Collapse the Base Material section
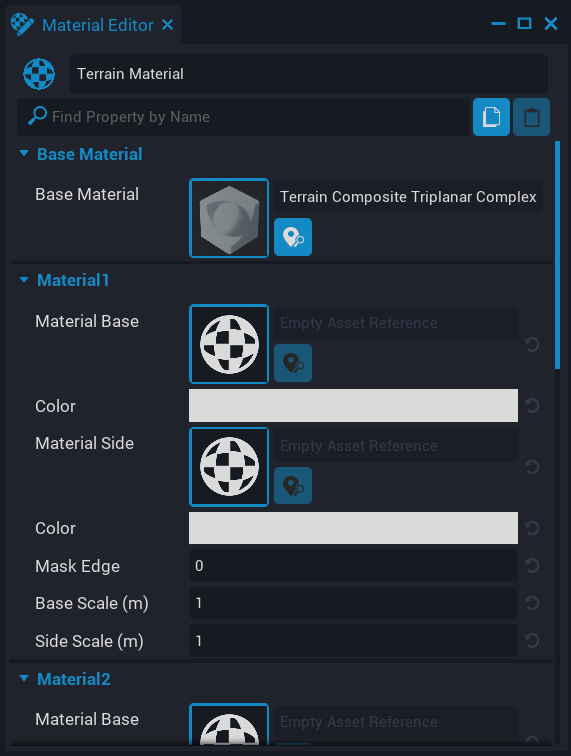Screen dimensions: 571x756 tap(24, 154)
